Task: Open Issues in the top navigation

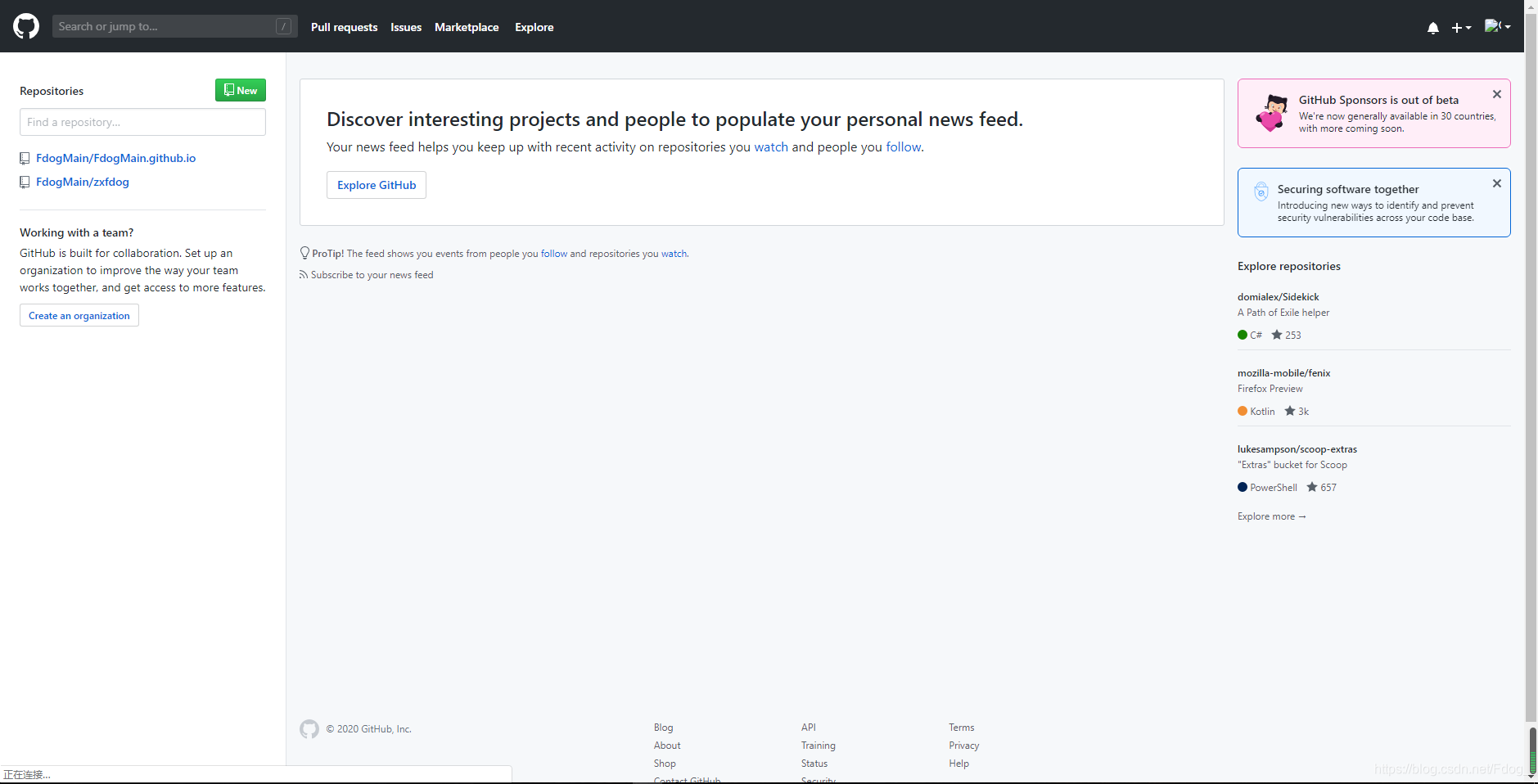Action: pyautogui.click(x=406, y=27)
